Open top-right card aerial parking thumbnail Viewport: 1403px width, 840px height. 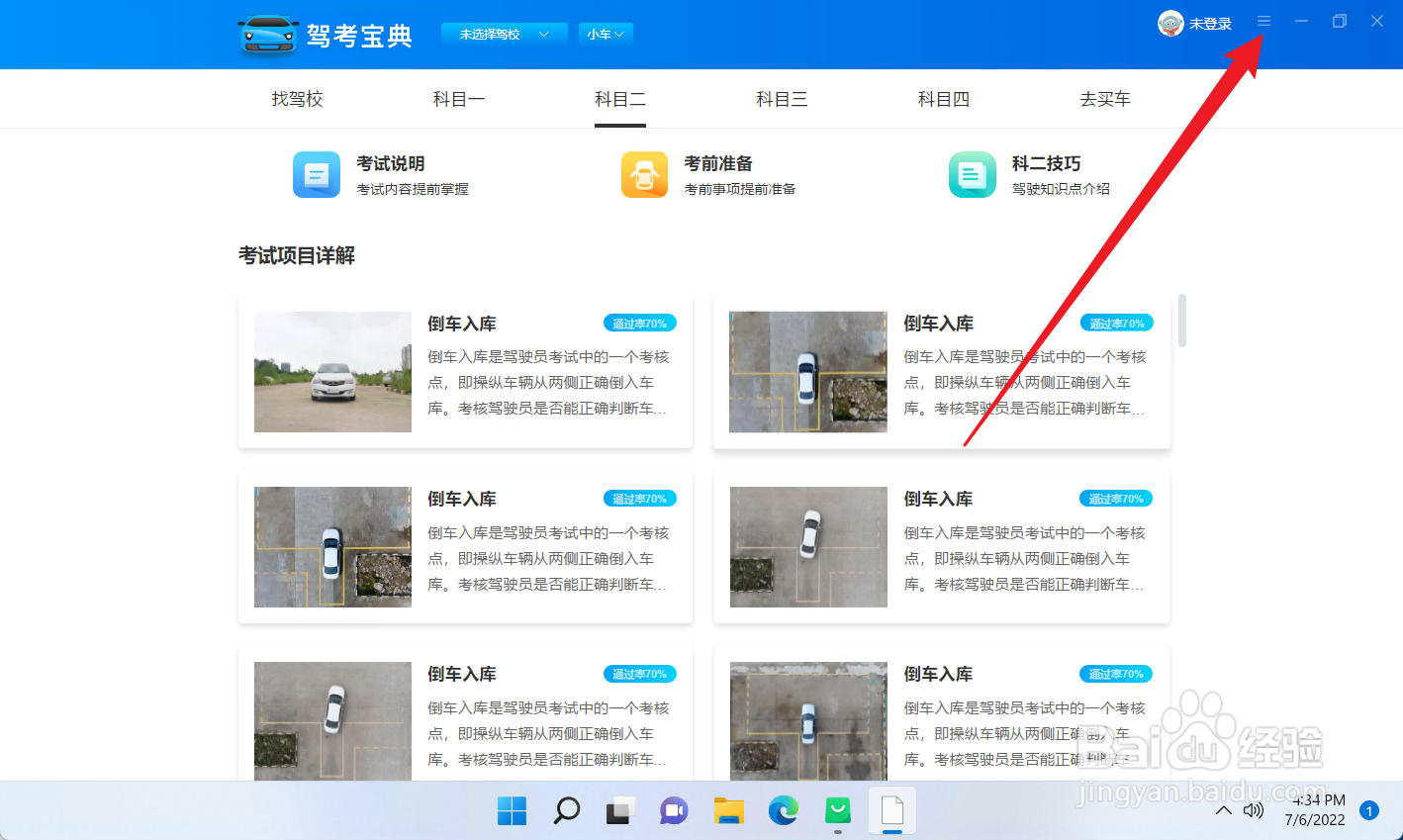(x=808, y=372)
